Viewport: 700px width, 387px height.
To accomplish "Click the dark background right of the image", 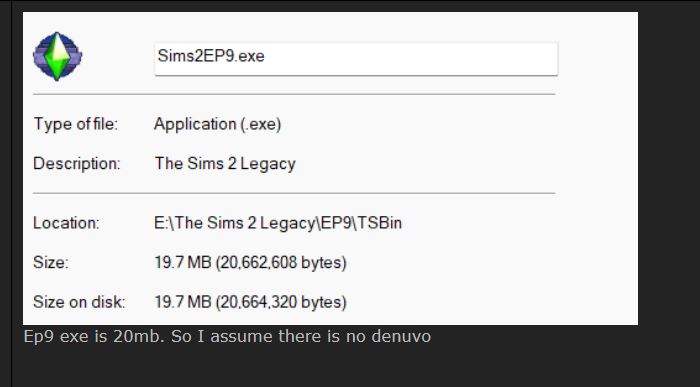I will point(669,179).
